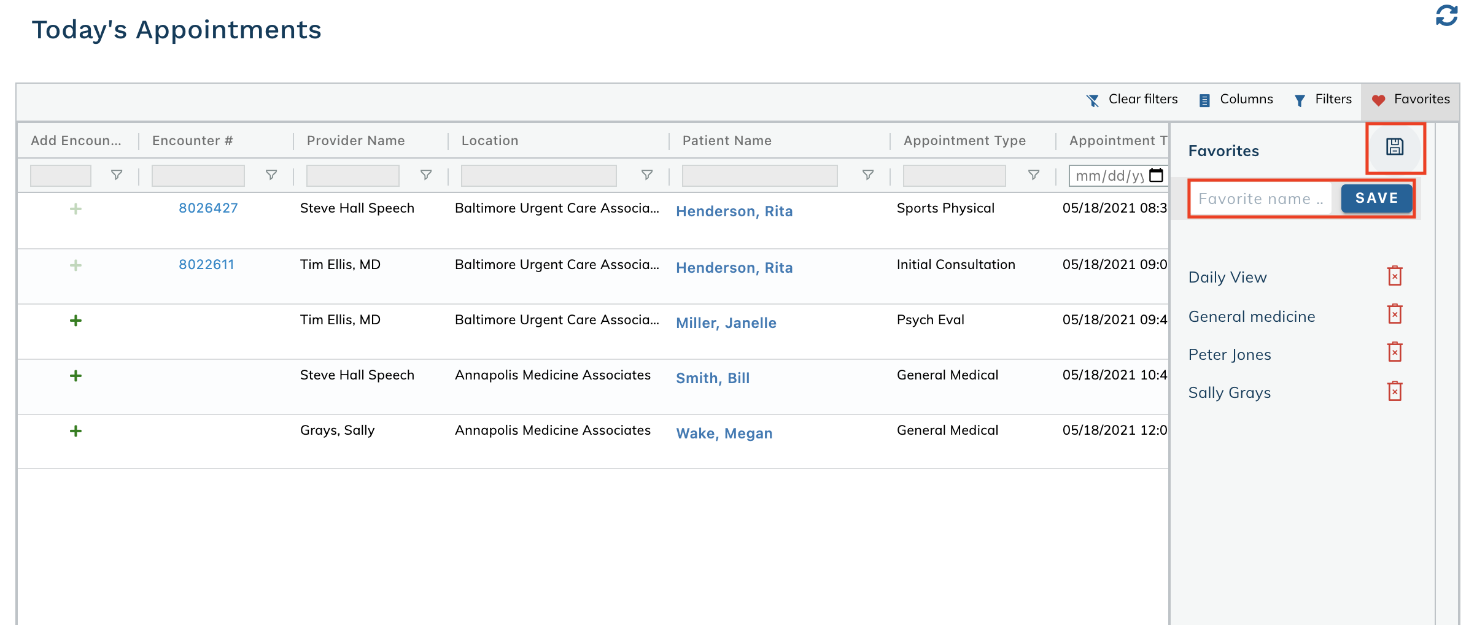This screenshot has height=625, width=1461.
Task: Sort by Encounter # column header
Action: pyautogui.click(x=192, y=140)
